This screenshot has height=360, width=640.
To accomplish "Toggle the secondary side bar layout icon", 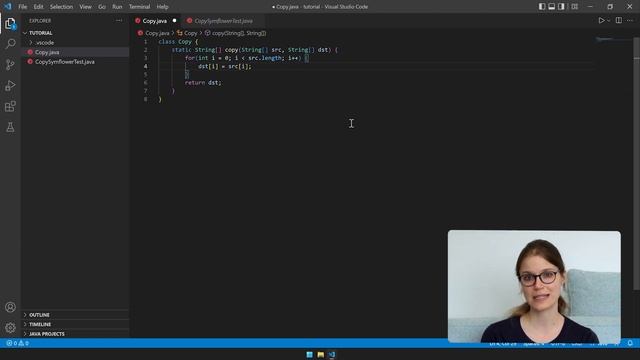I will (561, 7).
